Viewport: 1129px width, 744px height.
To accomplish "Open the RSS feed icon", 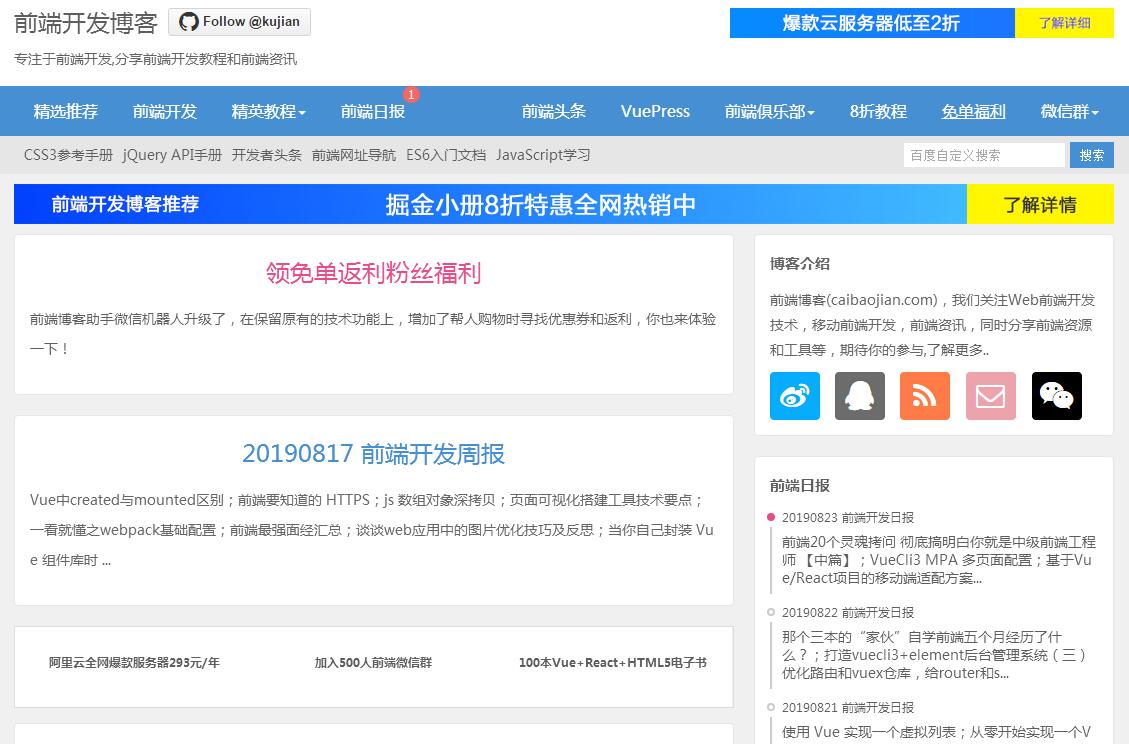I will pyautogui.click(x=924, y=396).
